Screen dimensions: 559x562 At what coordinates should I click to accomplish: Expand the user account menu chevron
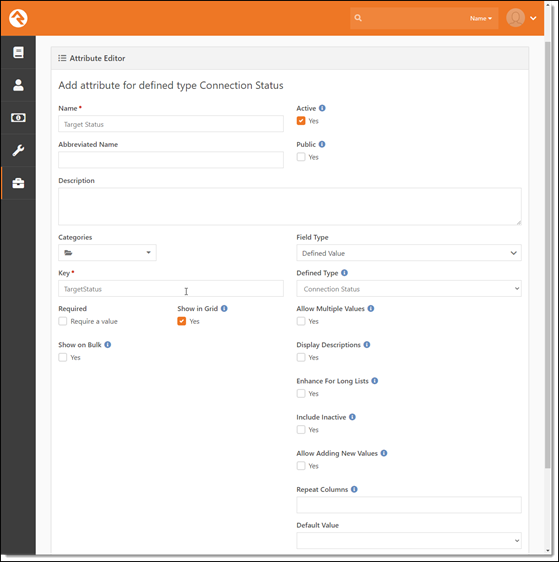(x=533, y=18)
